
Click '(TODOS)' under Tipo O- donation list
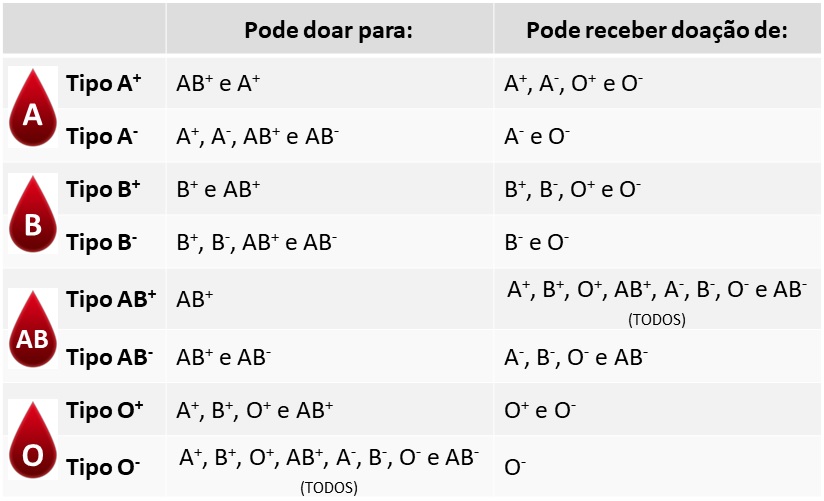tap(329, 487)
